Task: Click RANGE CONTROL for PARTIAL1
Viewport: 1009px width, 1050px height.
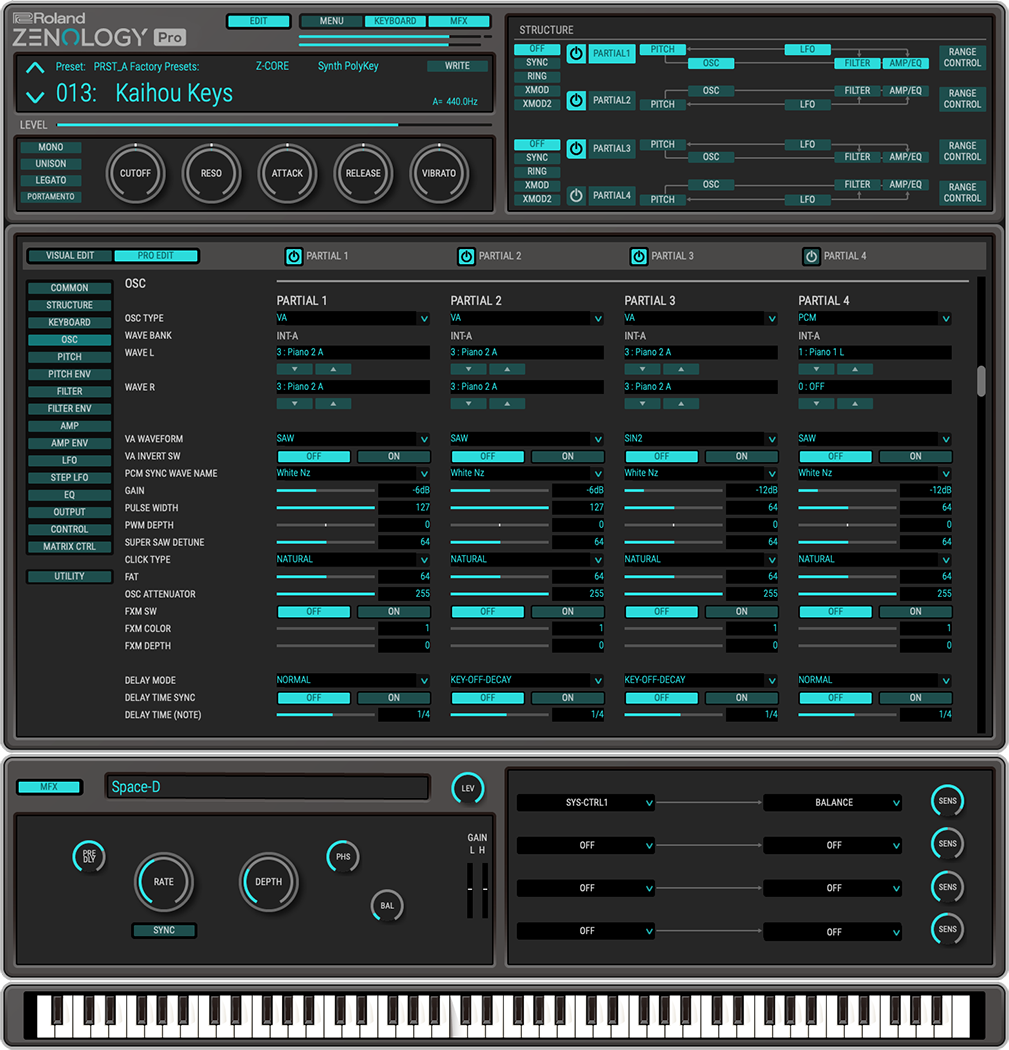Action: point(962,58)
